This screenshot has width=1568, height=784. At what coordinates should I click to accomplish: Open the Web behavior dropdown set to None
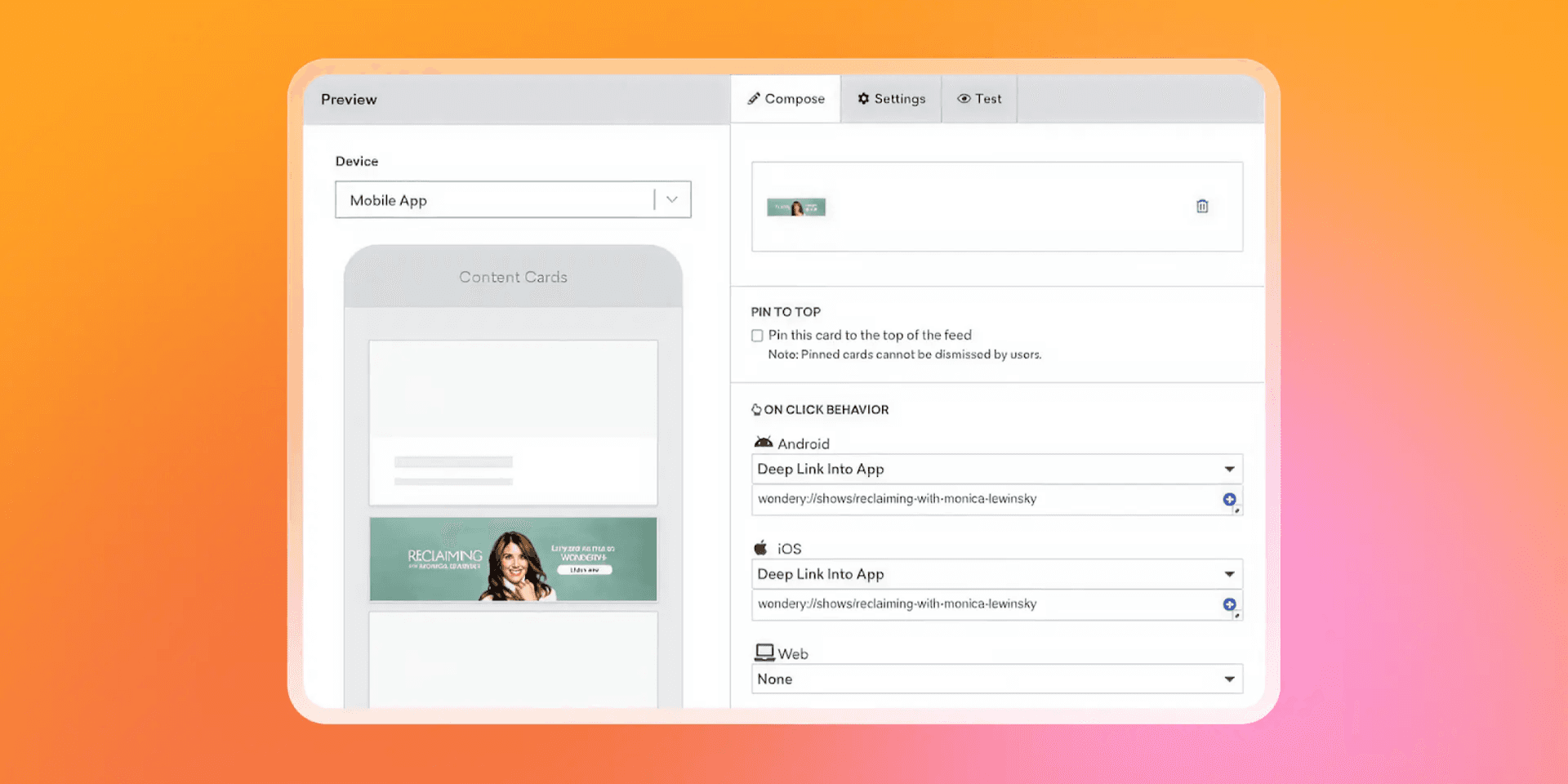[x=1230, y=679]
